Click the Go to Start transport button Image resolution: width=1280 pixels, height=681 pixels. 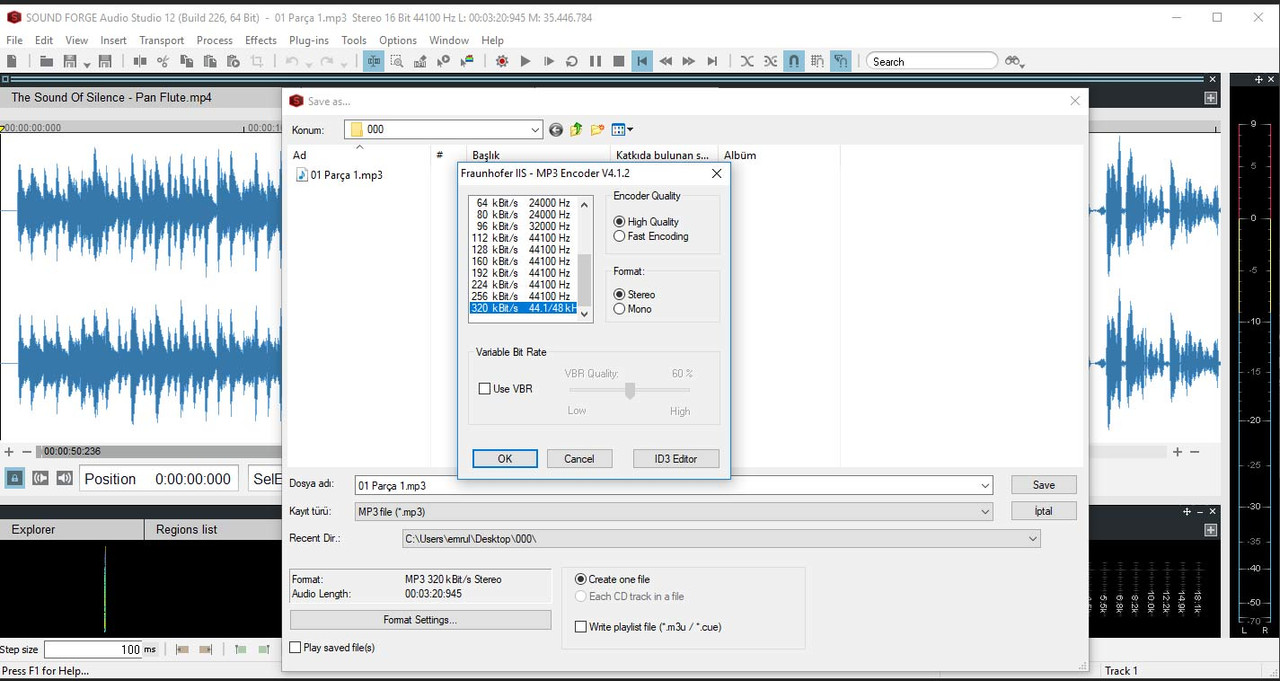[x=642, y=61]
